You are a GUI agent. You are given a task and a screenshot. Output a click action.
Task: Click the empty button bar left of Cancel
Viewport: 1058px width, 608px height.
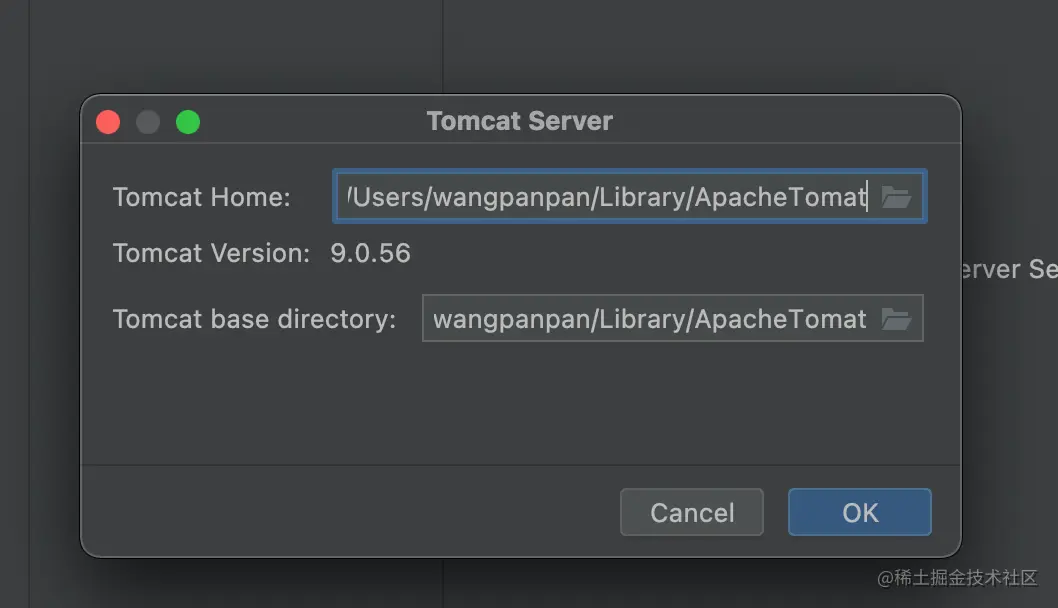350,512
